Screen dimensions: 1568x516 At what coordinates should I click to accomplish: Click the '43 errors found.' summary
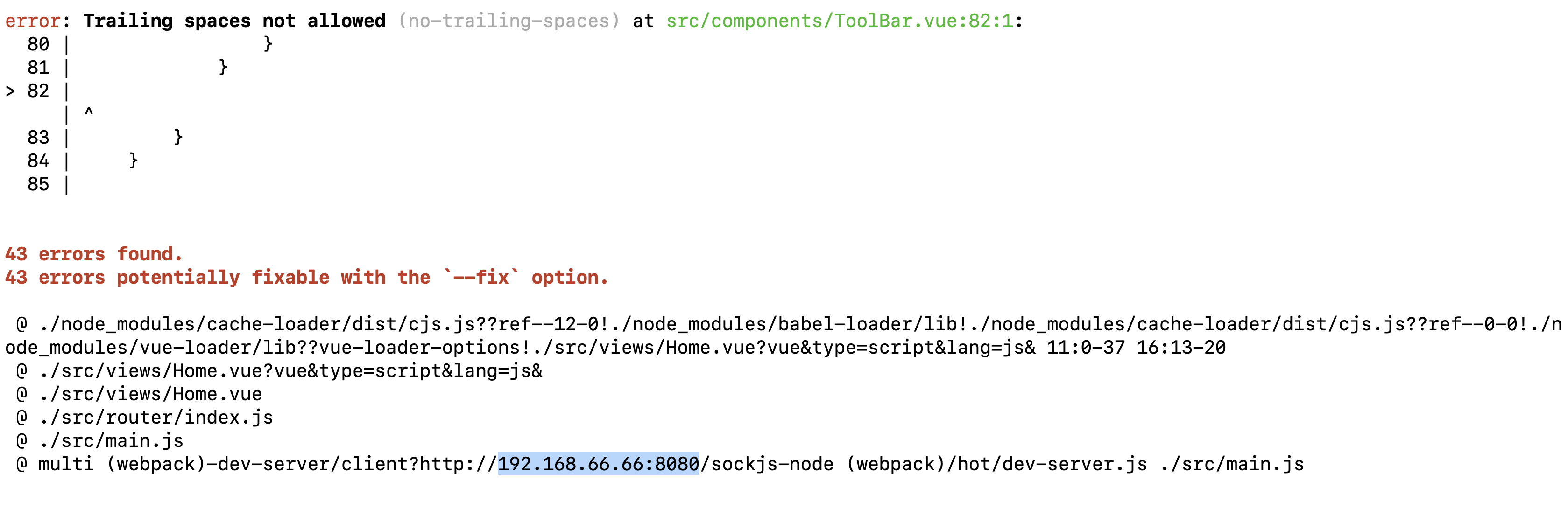94,253
